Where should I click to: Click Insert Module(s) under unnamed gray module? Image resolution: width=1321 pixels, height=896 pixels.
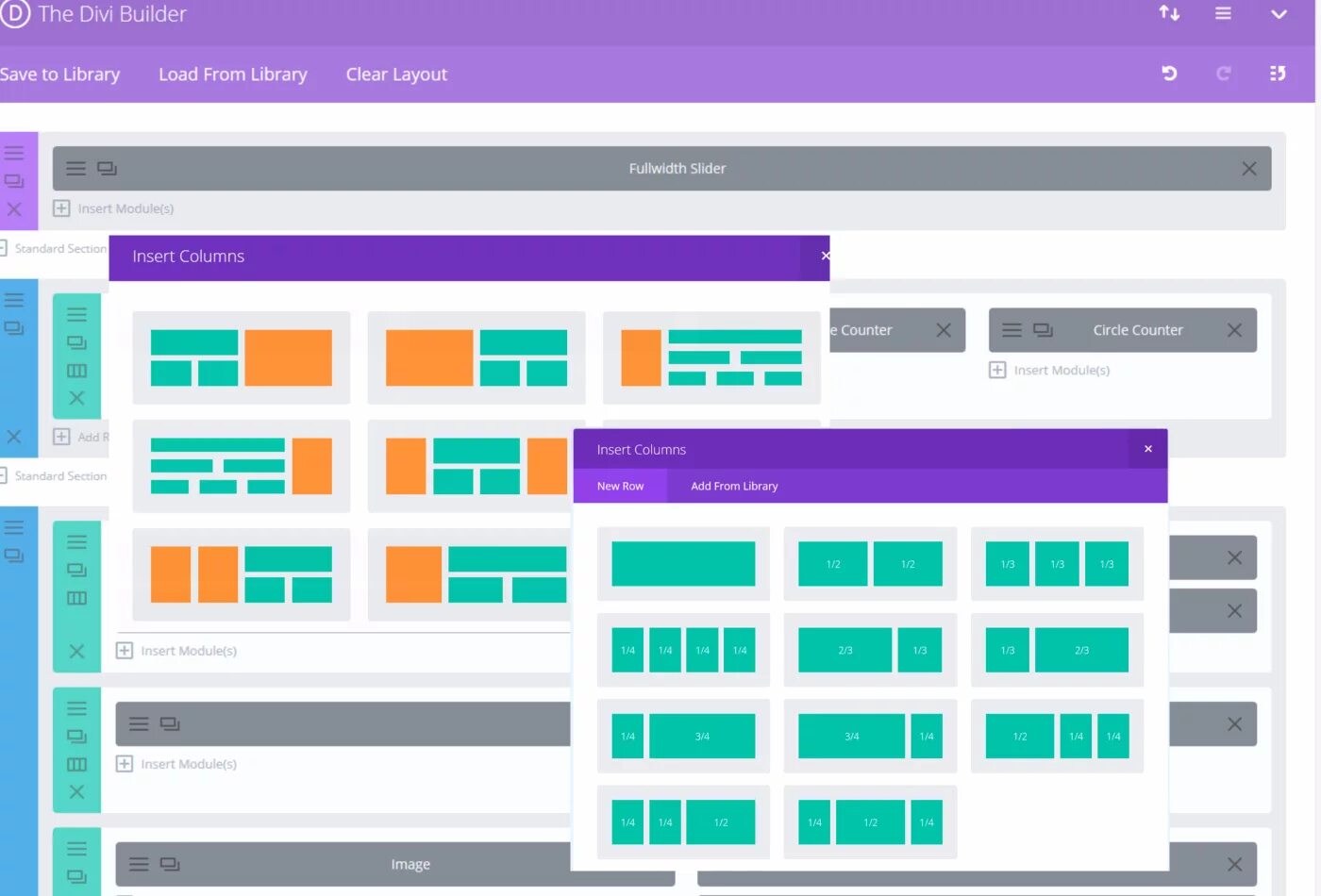click(176, 764)
